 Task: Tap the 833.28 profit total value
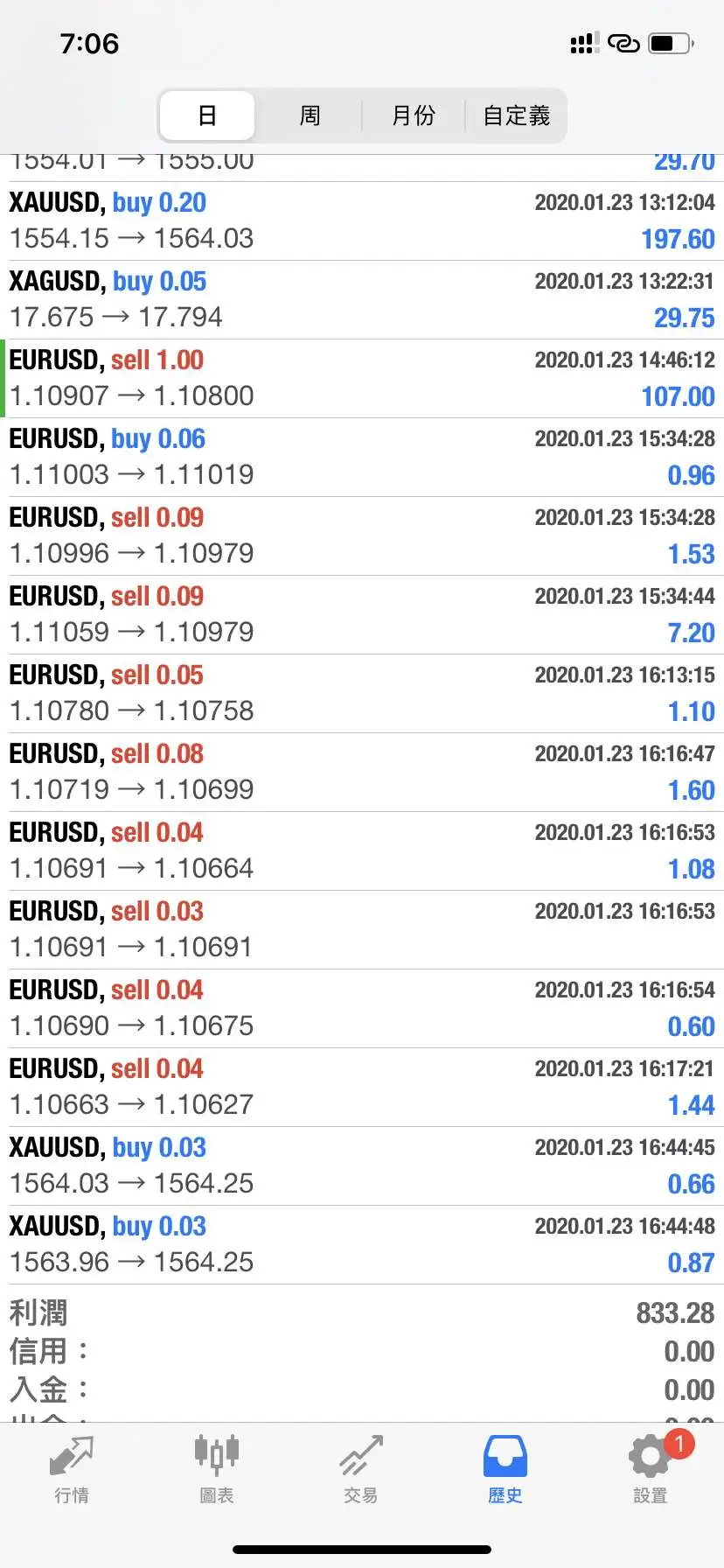tap(675, 1313)
